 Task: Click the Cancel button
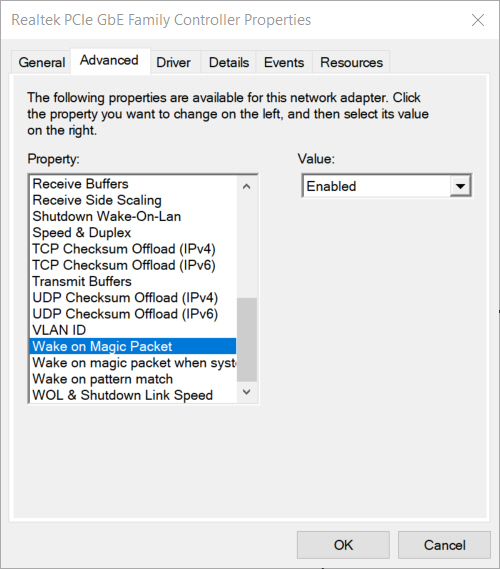point(444,545)
